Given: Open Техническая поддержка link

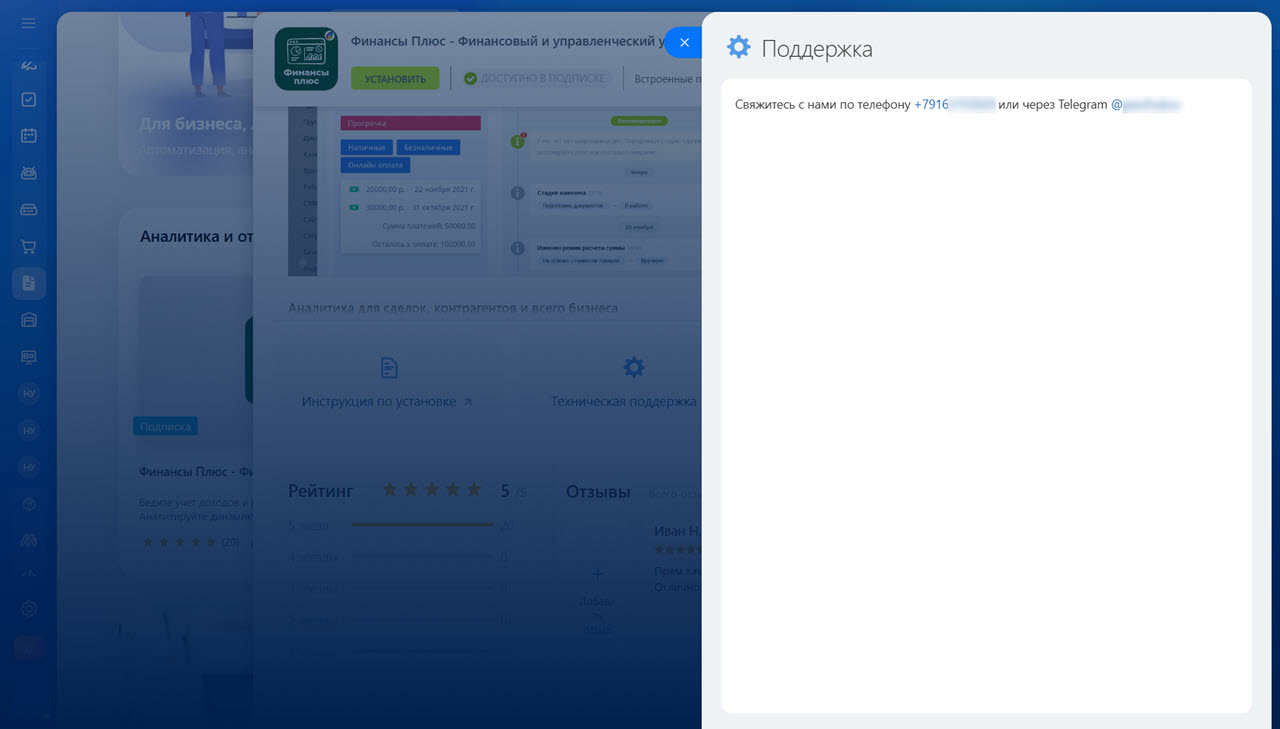Looking at the screenshot, I should pyautogui.click(x=624, y=401).
